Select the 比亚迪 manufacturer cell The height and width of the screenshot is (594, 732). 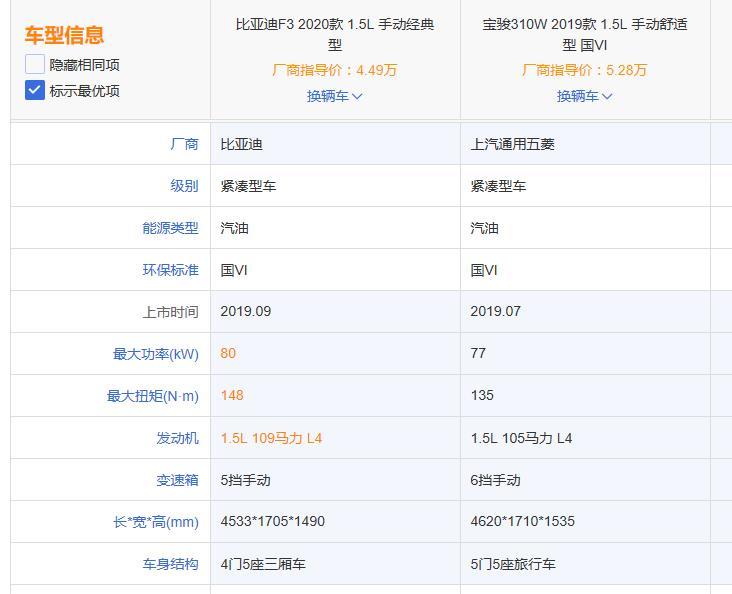pos(335,144)
